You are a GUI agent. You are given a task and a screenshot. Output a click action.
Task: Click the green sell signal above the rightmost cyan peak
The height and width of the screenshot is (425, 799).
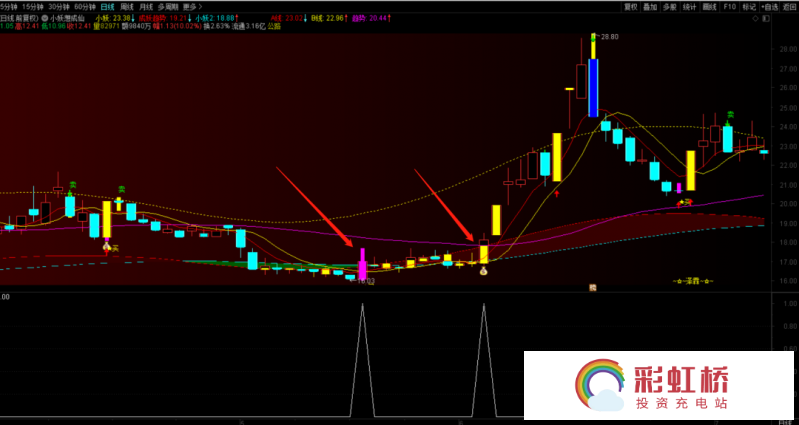730,117
